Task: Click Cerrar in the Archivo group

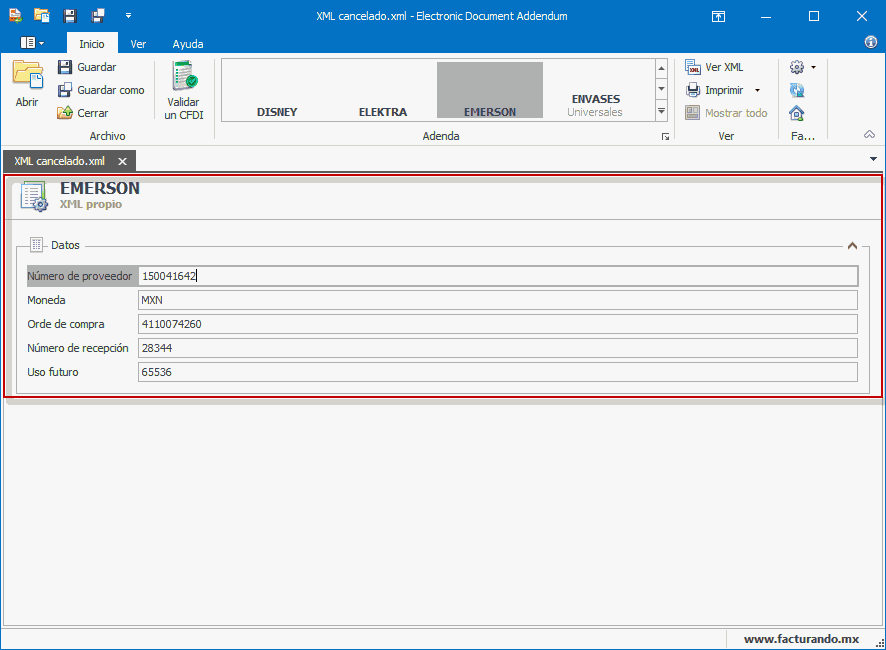Action: coord(83,113)
